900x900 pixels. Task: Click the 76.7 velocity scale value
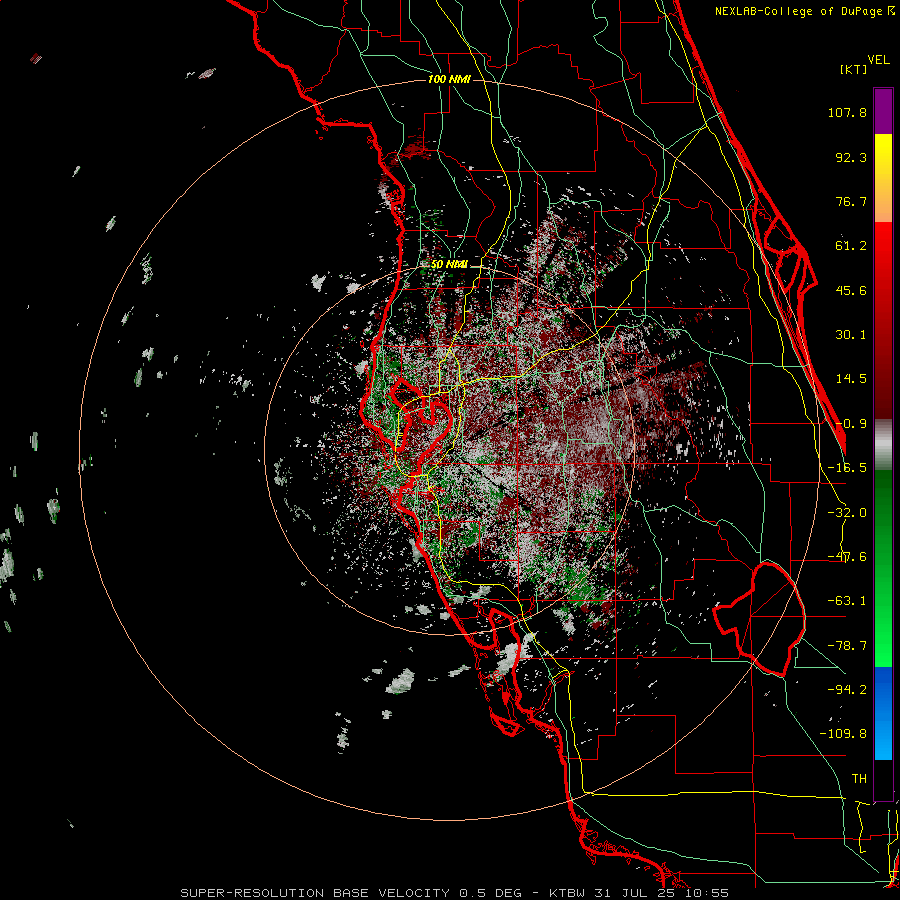[851, 201]
